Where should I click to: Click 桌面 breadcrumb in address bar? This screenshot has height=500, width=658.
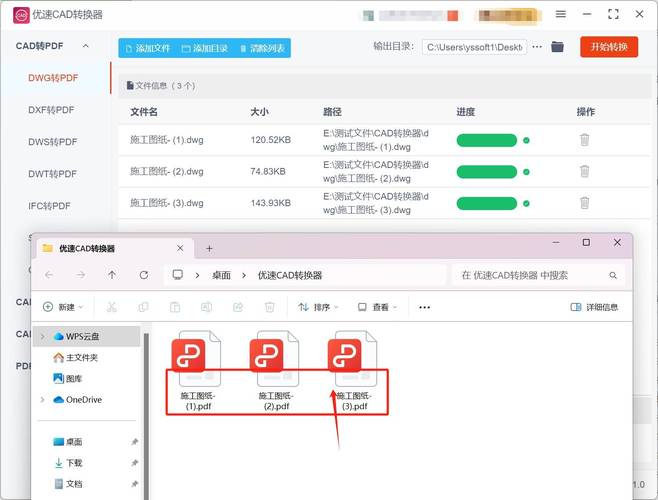pos(221,275)
